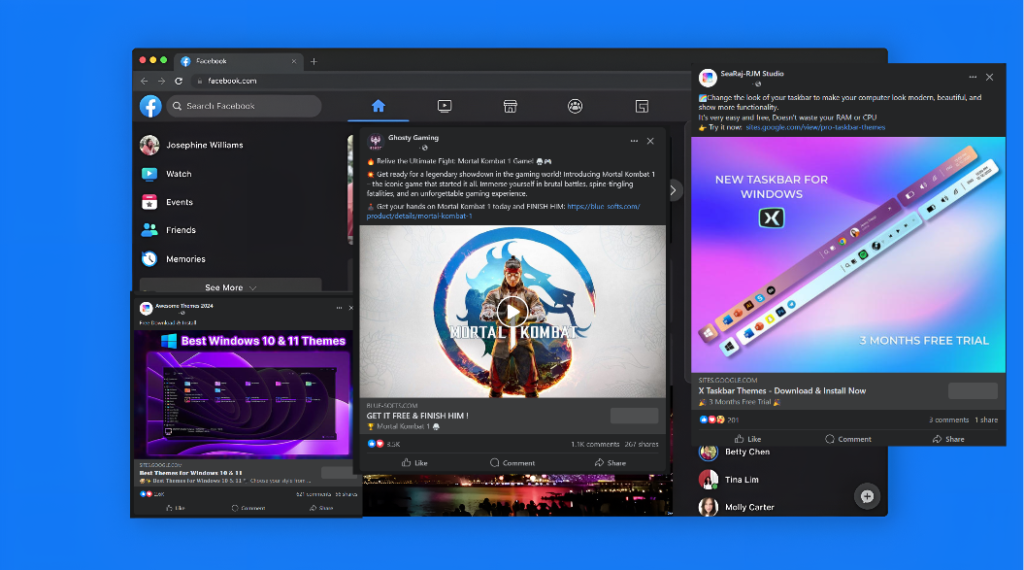The image size is (1024, 570).
Task: Dismiss the SeaRaj-RJM Studio post
Action: (990, 77)
